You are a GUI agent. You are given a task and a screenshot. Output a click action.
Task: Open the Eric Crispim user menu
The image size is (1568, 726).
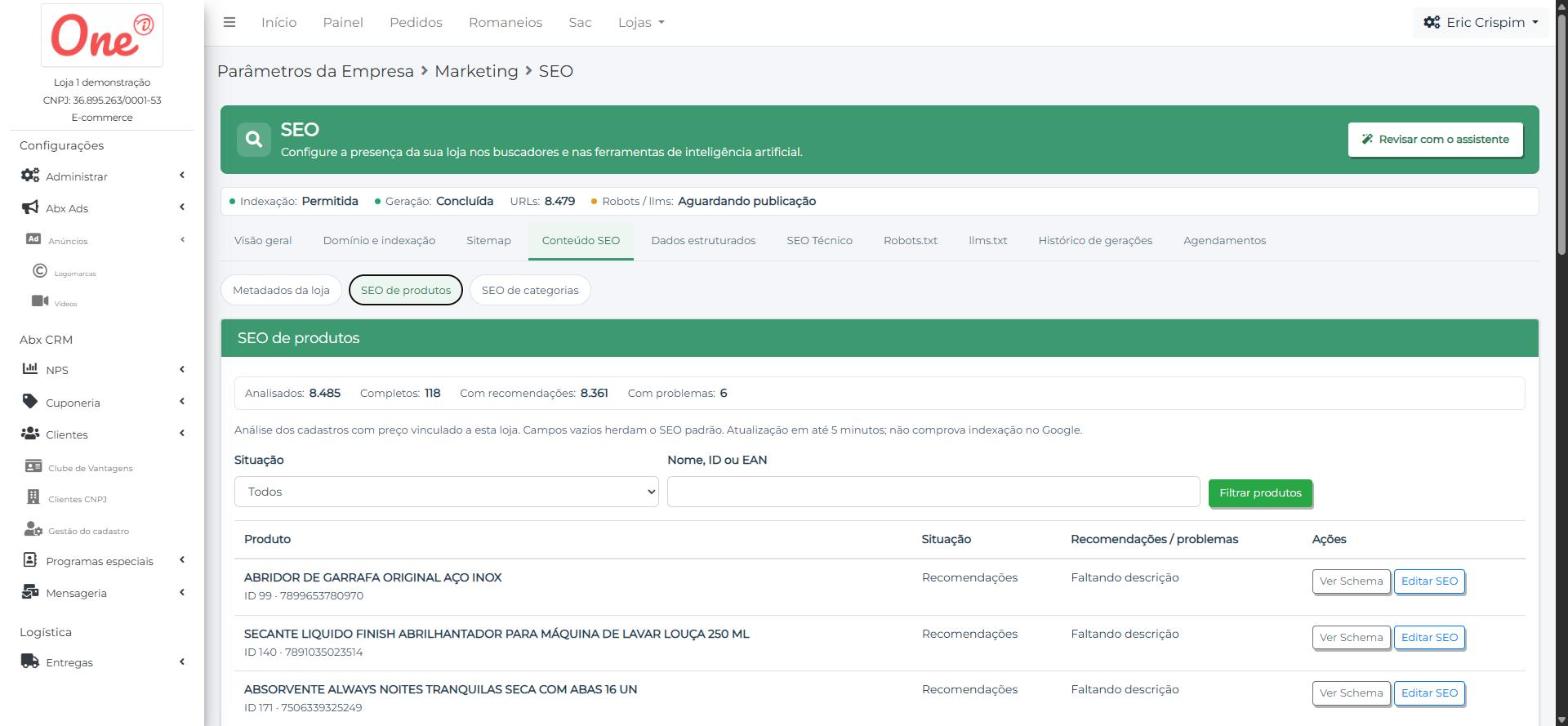pos(1481,22)
